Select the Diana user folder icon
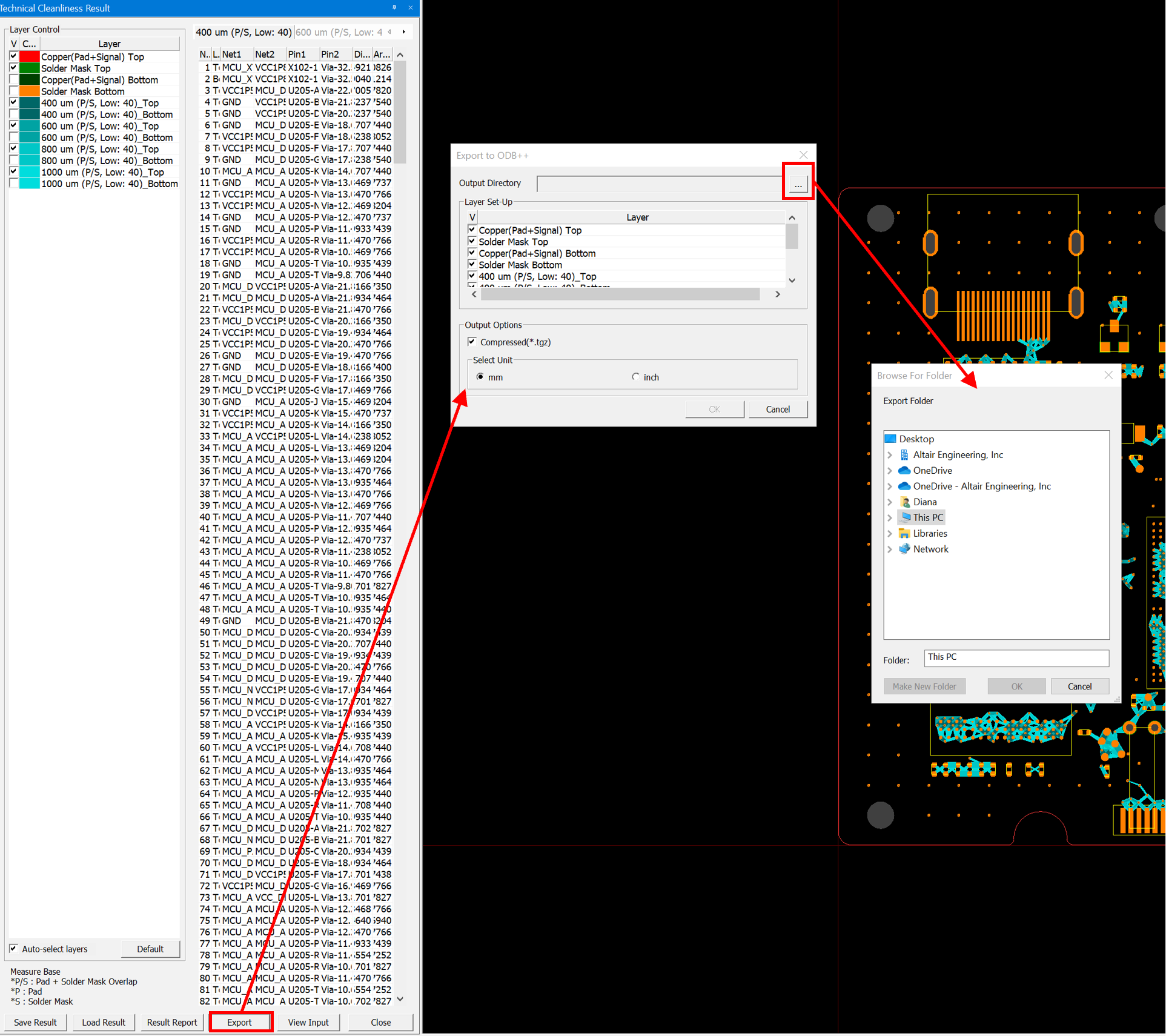Viewport: 1166px width, 1036px height. [x=904, y=502]
